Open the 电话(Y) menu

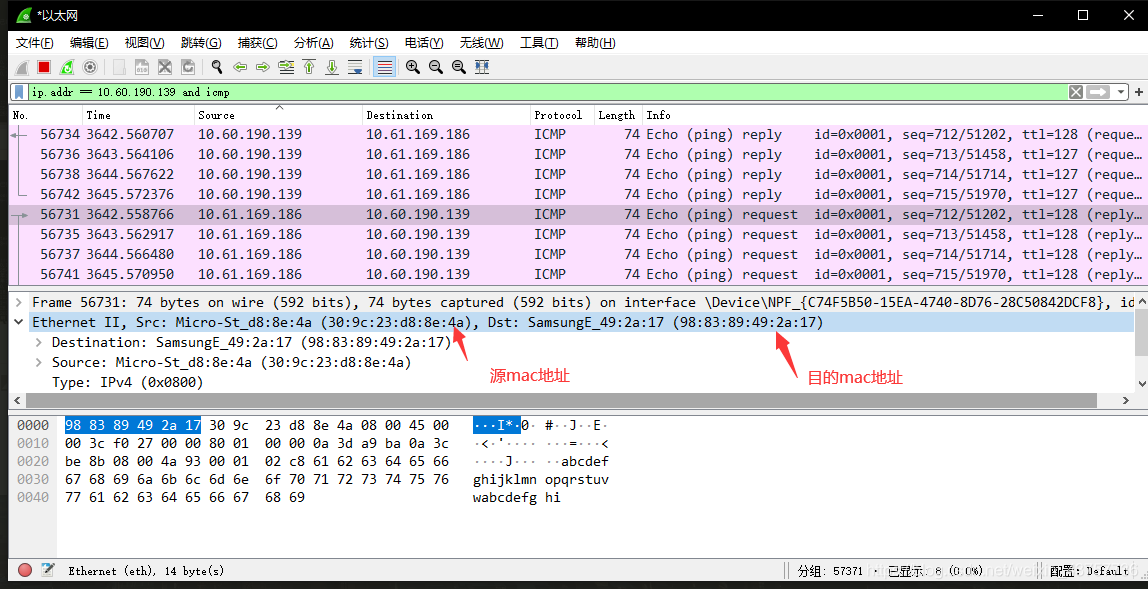pyautogui.click(x=424, y=42)
